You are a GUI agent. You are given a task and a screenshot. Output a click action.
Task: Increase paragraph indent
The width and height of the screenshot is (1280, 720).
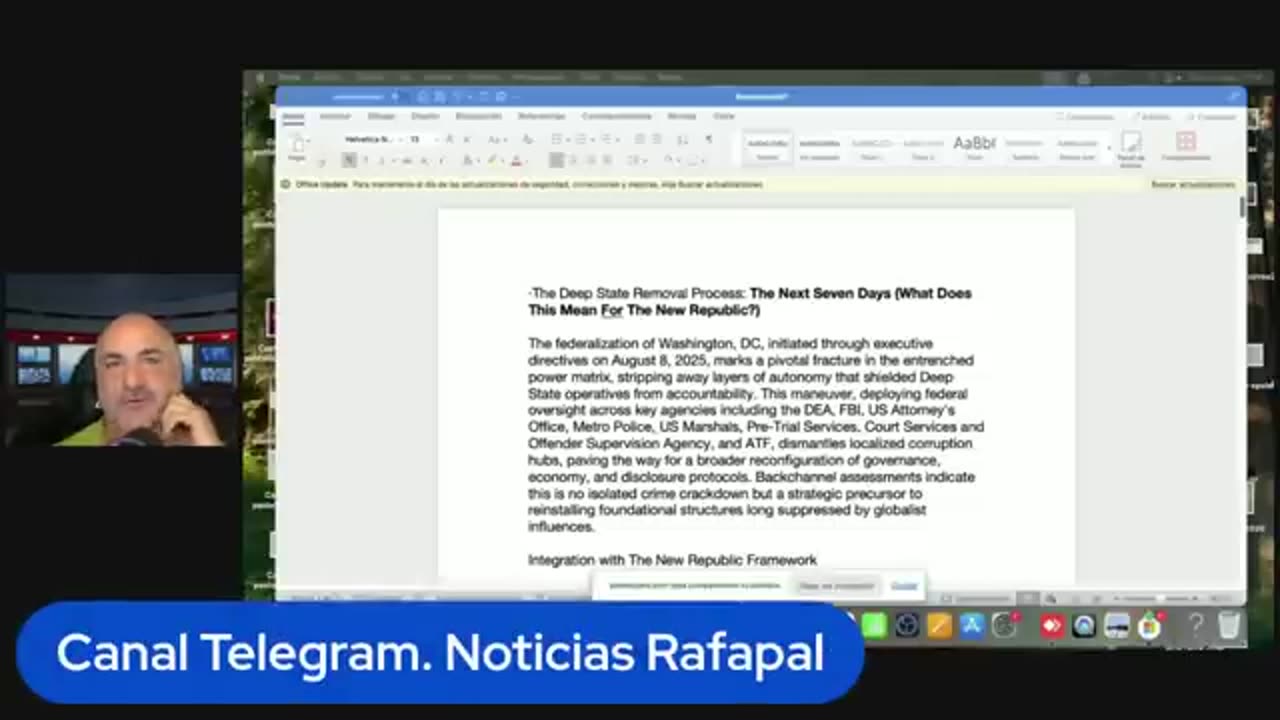point(657,139)
